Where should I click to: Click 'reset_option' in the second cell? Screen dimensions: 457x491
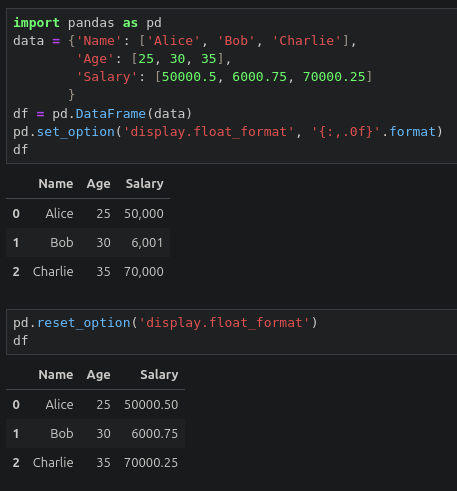click(84, 323)
